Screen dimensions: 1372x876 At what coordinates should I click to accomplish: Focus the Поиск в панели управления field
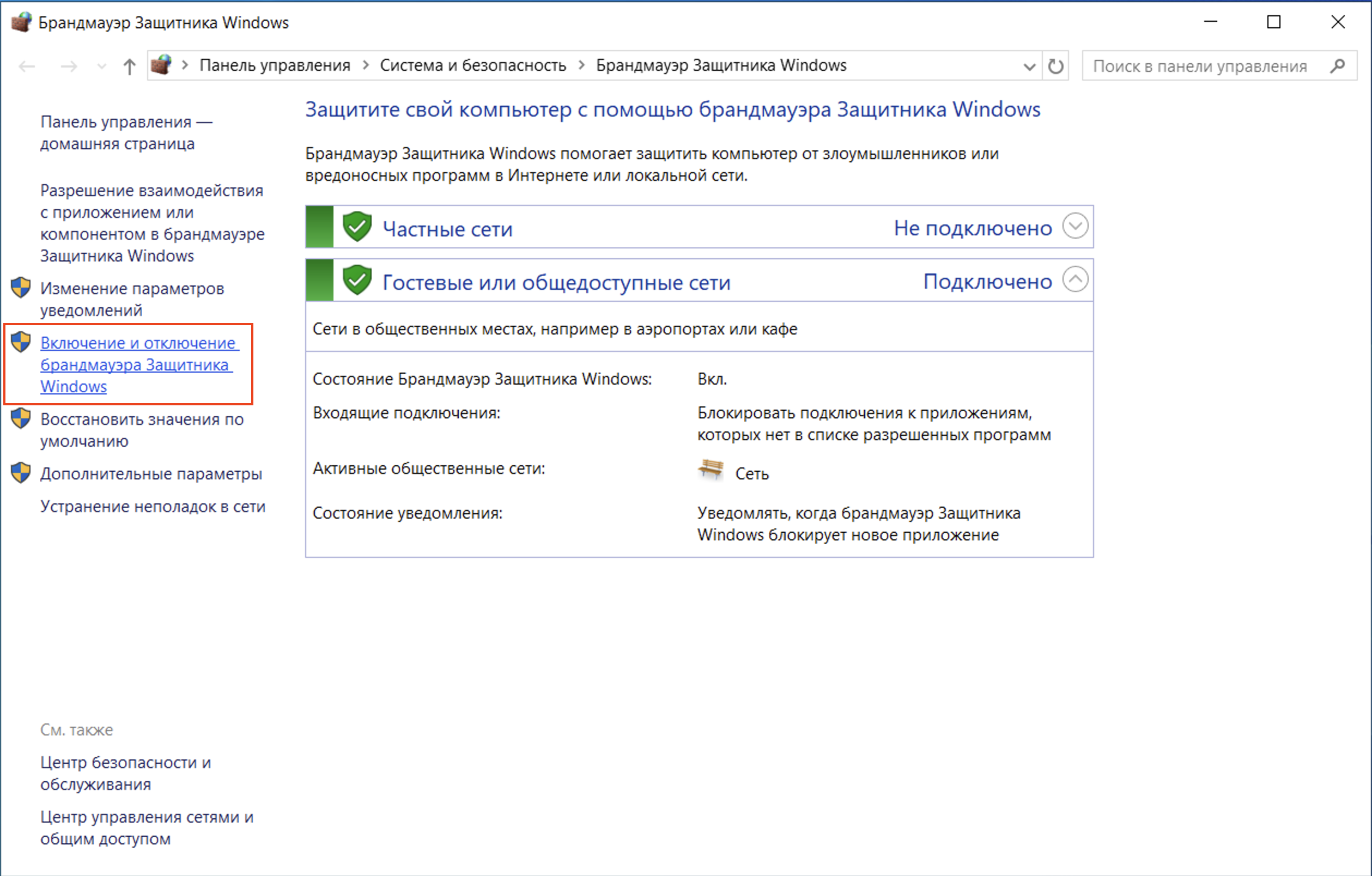point(1219,66)
